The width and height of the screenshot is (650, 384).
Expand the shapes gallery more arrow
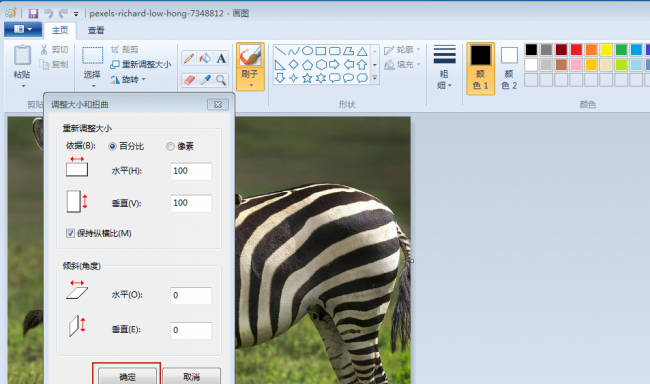click(x=375, y=78)
